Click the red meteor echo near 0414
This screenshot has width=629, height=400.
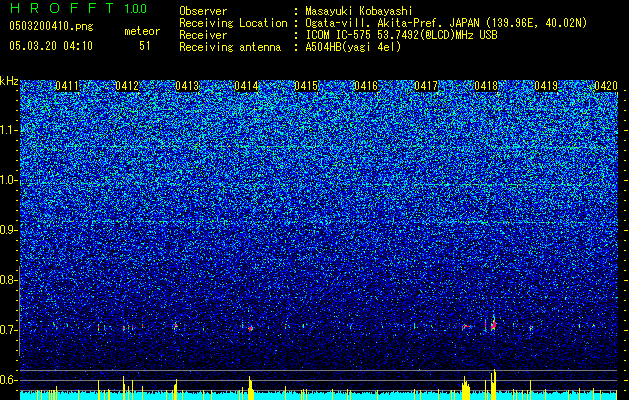pos(251,329)
